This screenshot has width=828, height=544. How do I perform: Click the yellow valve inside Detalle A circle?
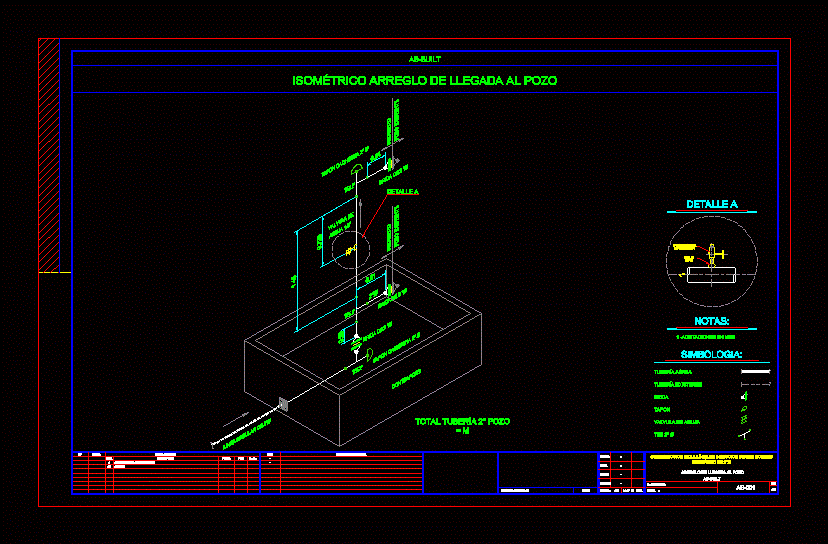[711, 253]
